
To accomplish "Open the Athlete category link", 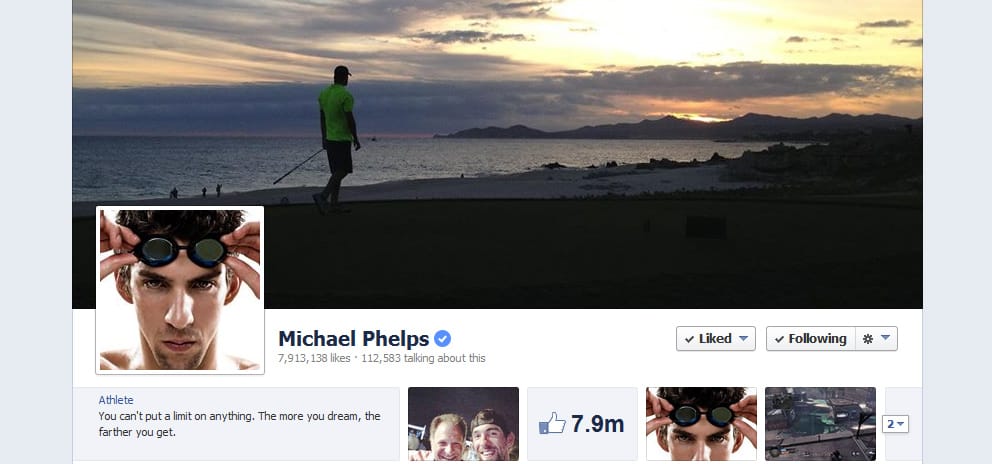I will pos(116,400).
